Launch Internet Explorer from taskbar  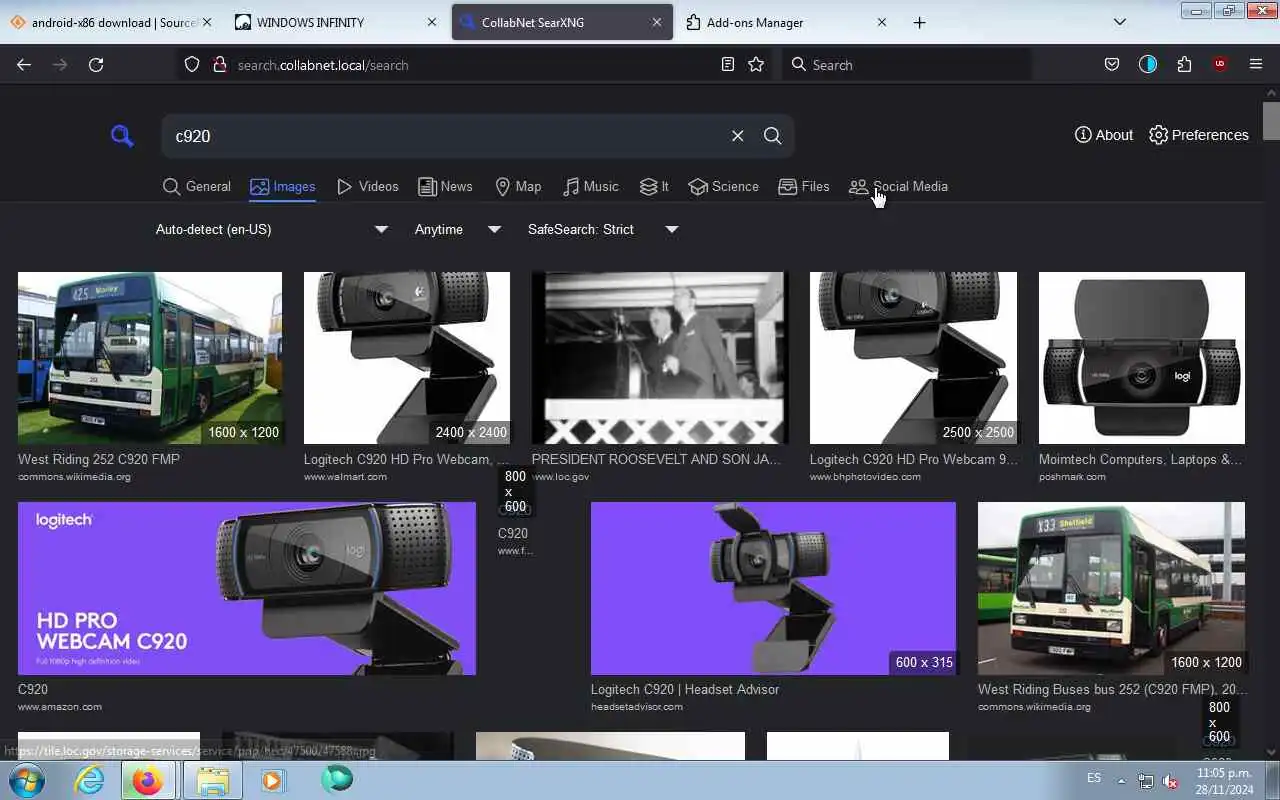tap(89, 780)
